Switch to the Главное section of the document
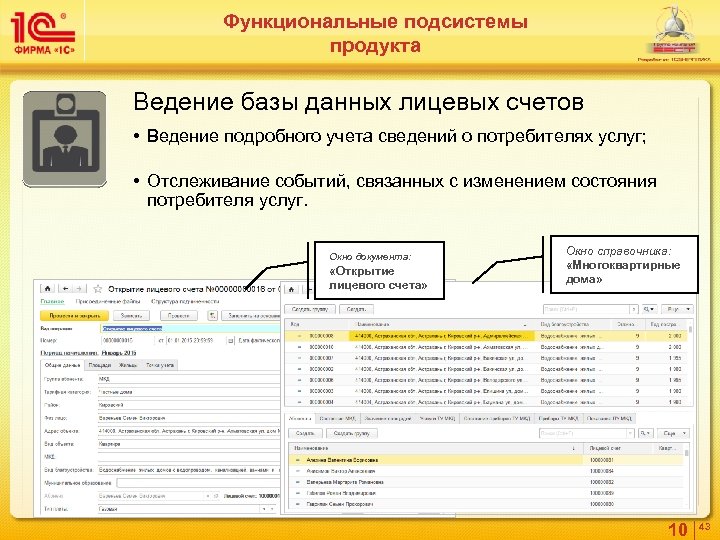 click(x=52, y=302)
